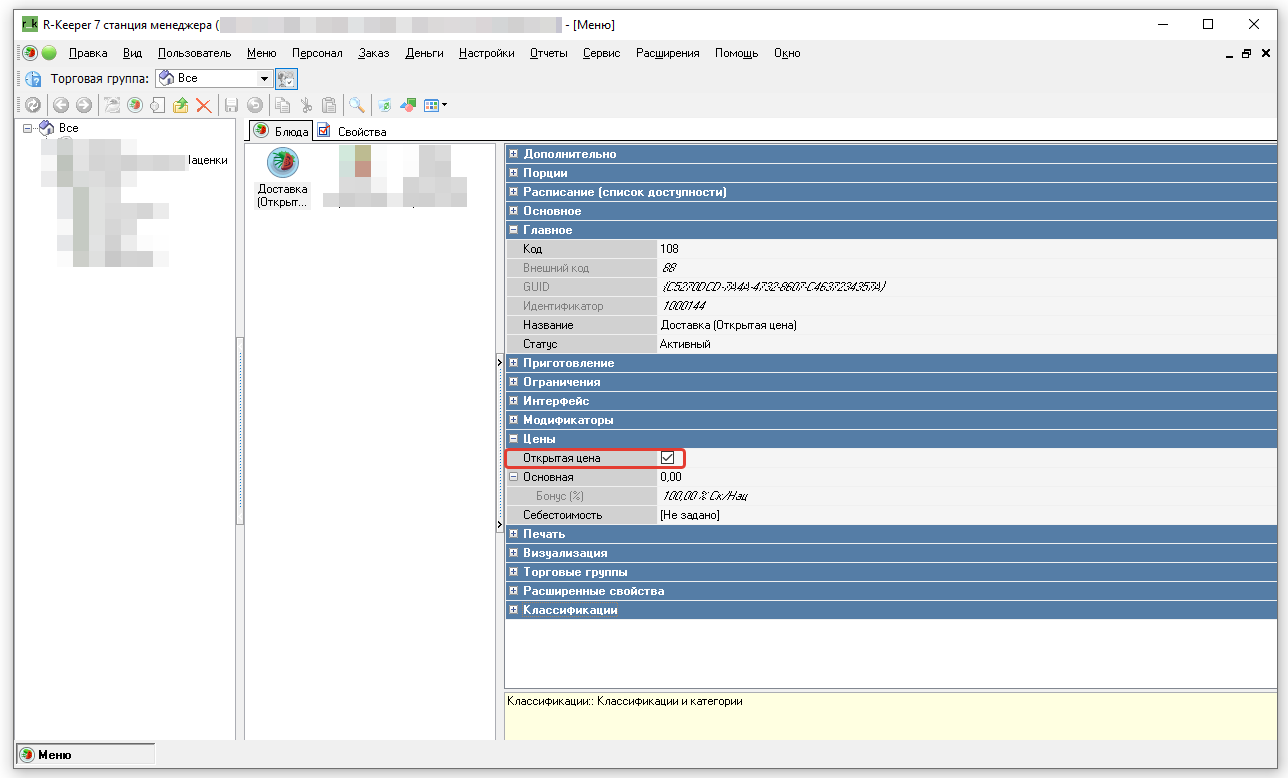
Task: Expand the Дополнительно section
Action: click(514, 154)
